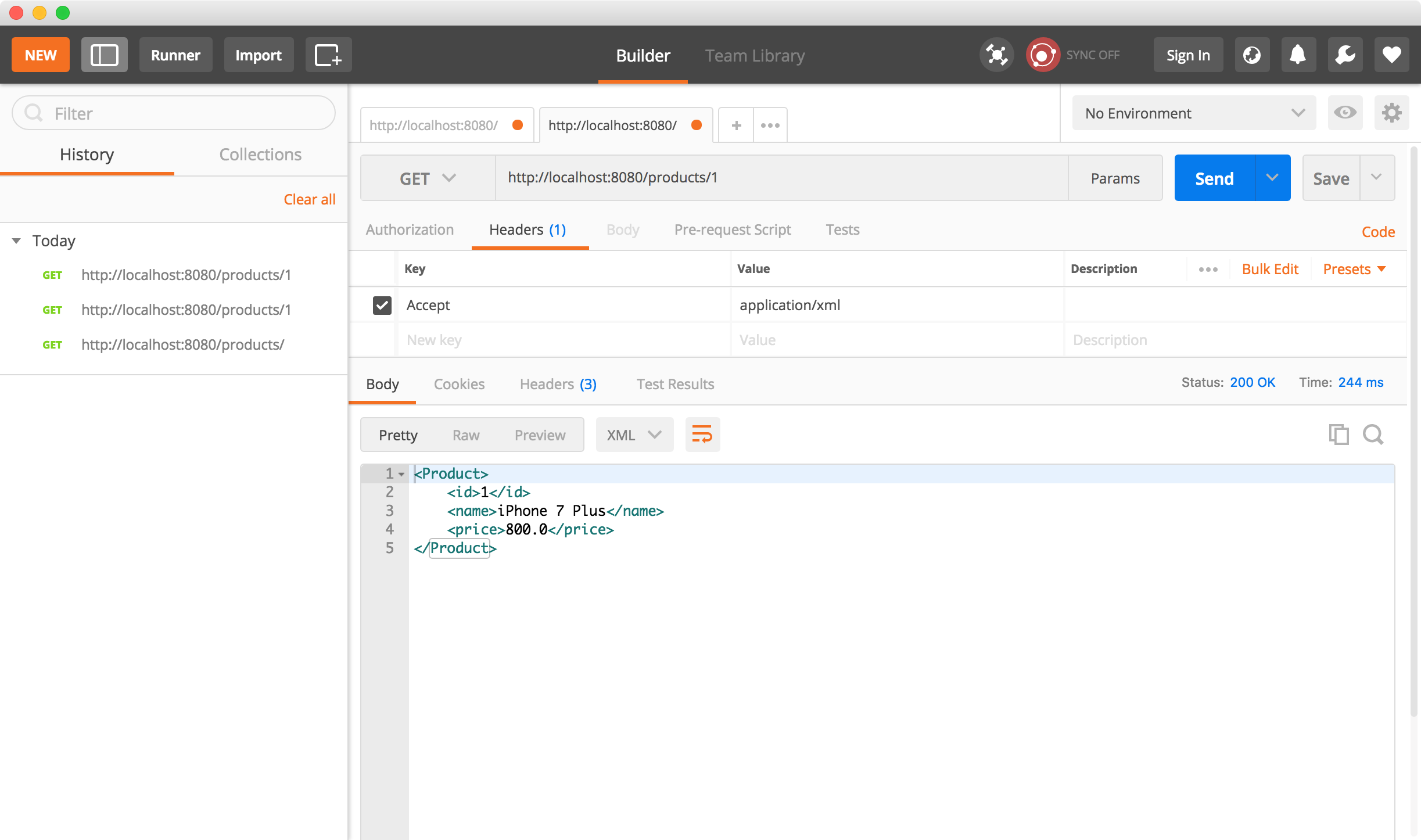
Task: Switch to Collections sidebar tab
Action: [x=260, y=154]
